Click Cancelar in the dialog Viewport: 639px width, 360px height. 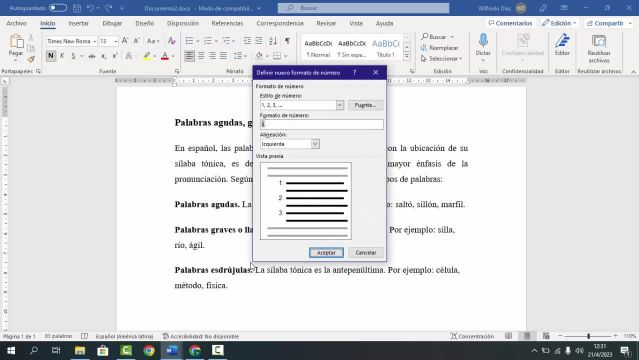click(366, 253)
